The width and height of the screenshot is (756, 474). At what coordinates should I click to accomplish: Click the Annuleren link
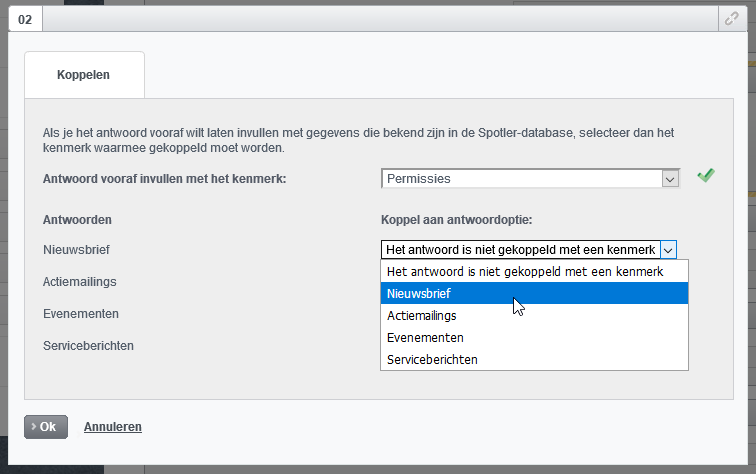112,426
